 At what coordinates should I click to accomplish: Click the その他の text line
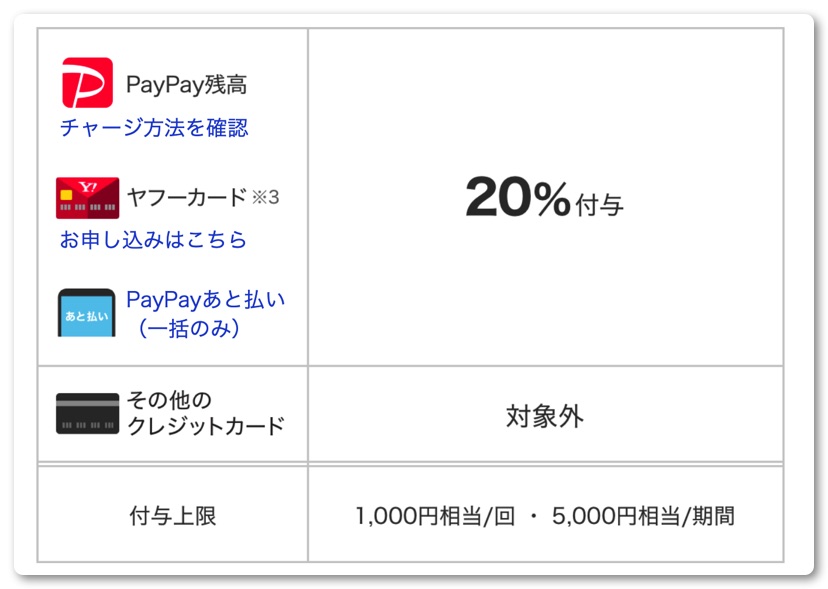(169, 401)
